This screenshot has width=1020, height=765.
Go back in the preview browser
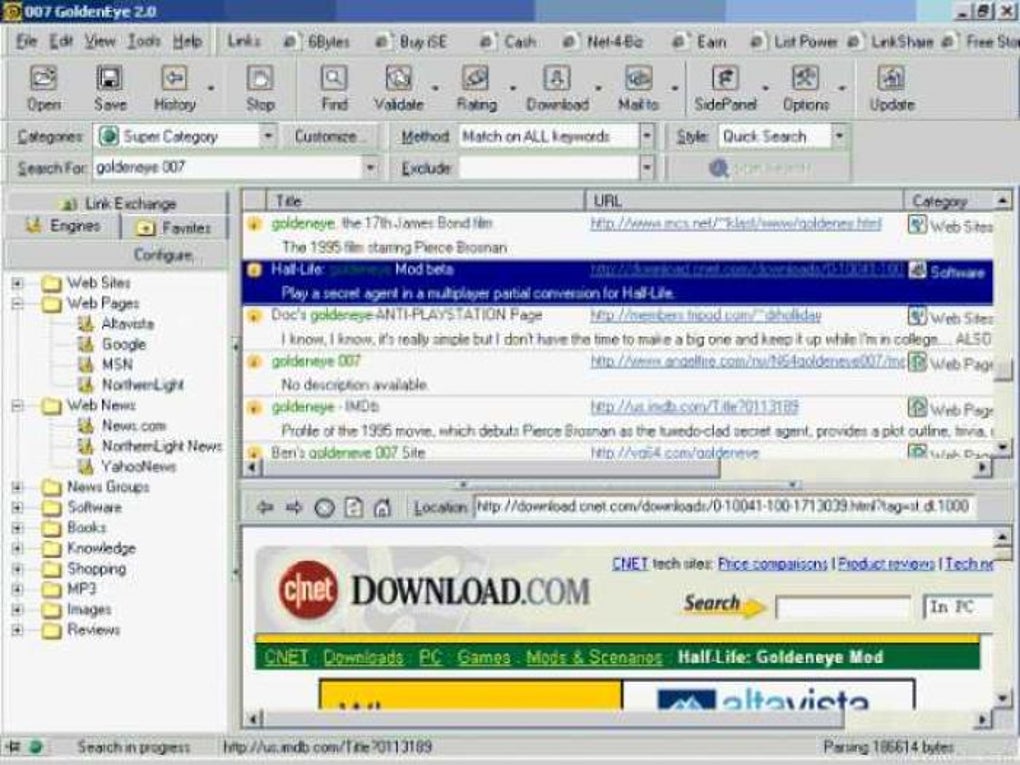click(x=264, y=507)
